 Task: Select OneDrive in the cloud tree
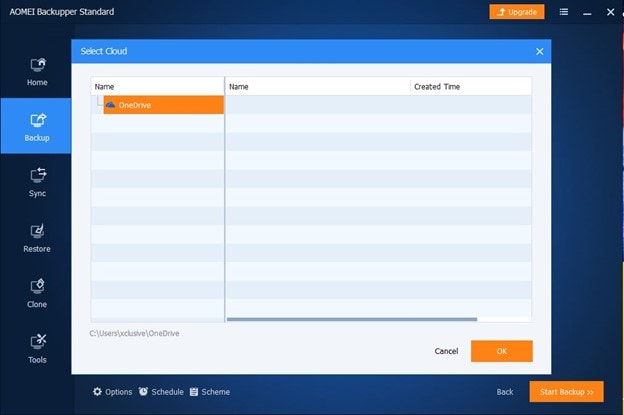(x=164, y=105)
